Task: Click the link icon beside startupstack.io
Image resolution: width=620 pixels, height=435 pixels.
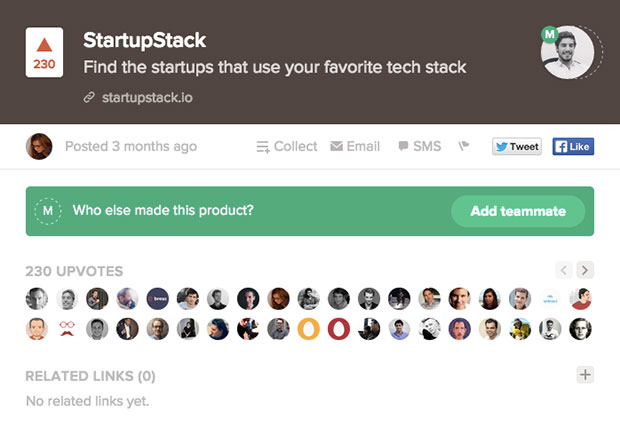Action: (91, 98)
